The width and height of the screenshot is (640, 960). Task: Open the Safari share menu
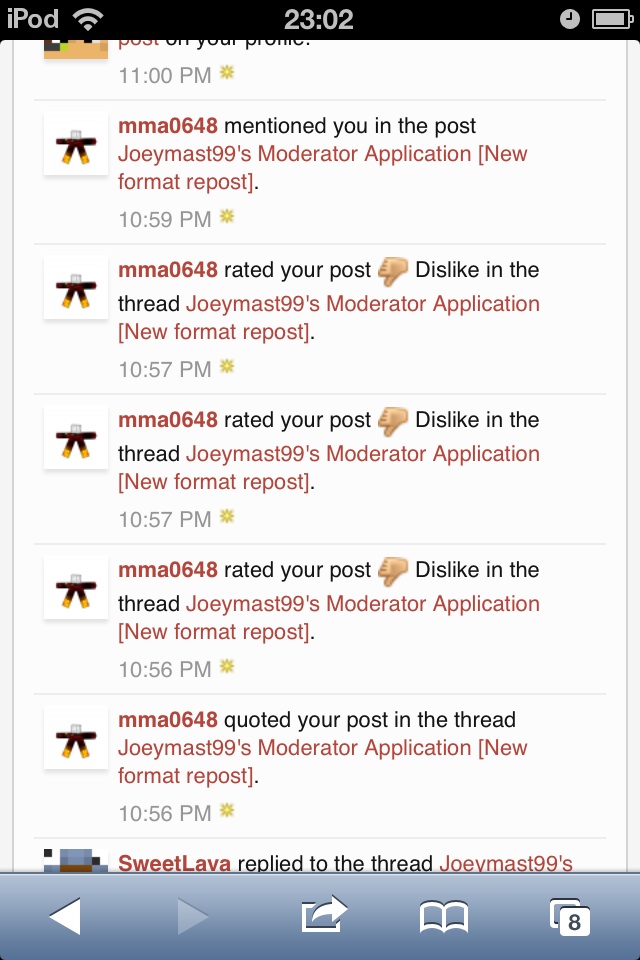coord(323,914)
